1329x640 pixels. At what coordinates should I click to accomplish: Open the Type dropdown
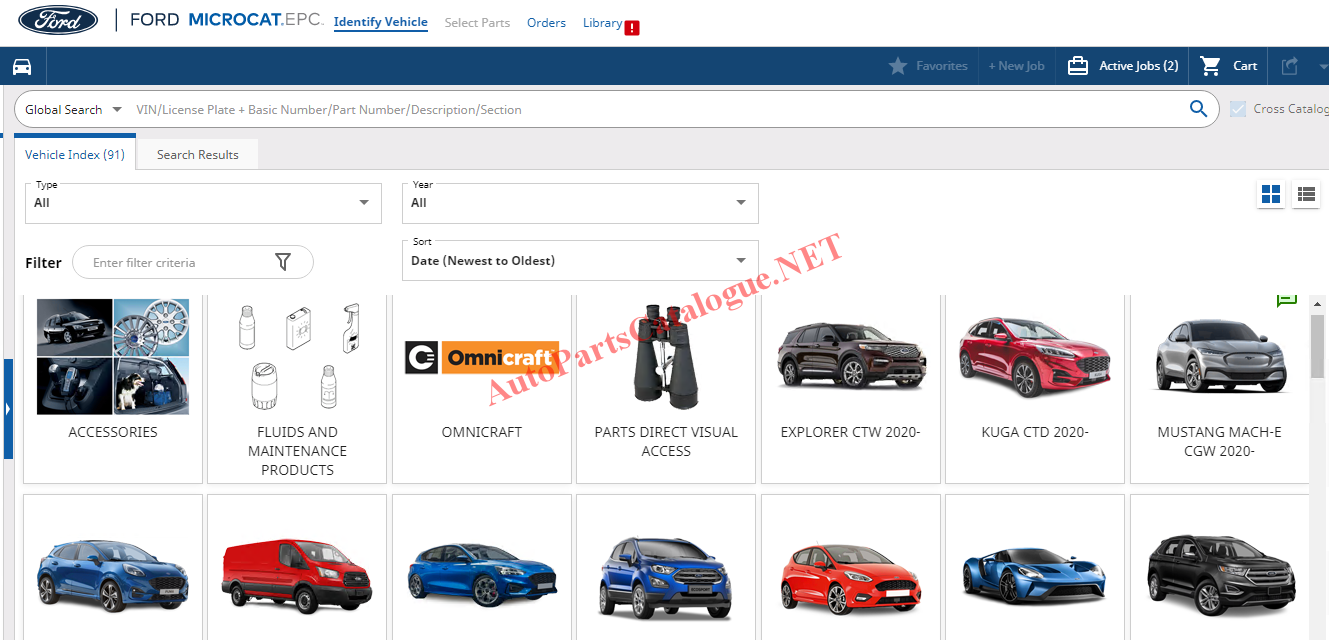click(x=203, y=203)
